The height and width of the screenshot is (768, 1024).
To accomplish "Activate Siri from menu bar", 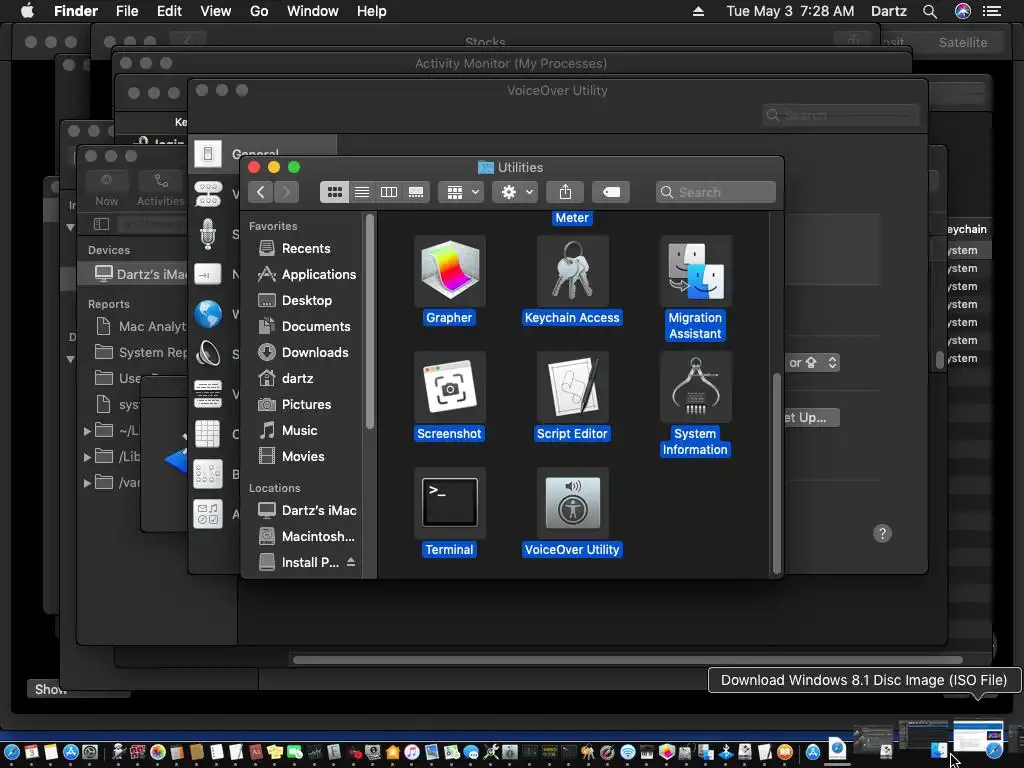I will (963, 11).
